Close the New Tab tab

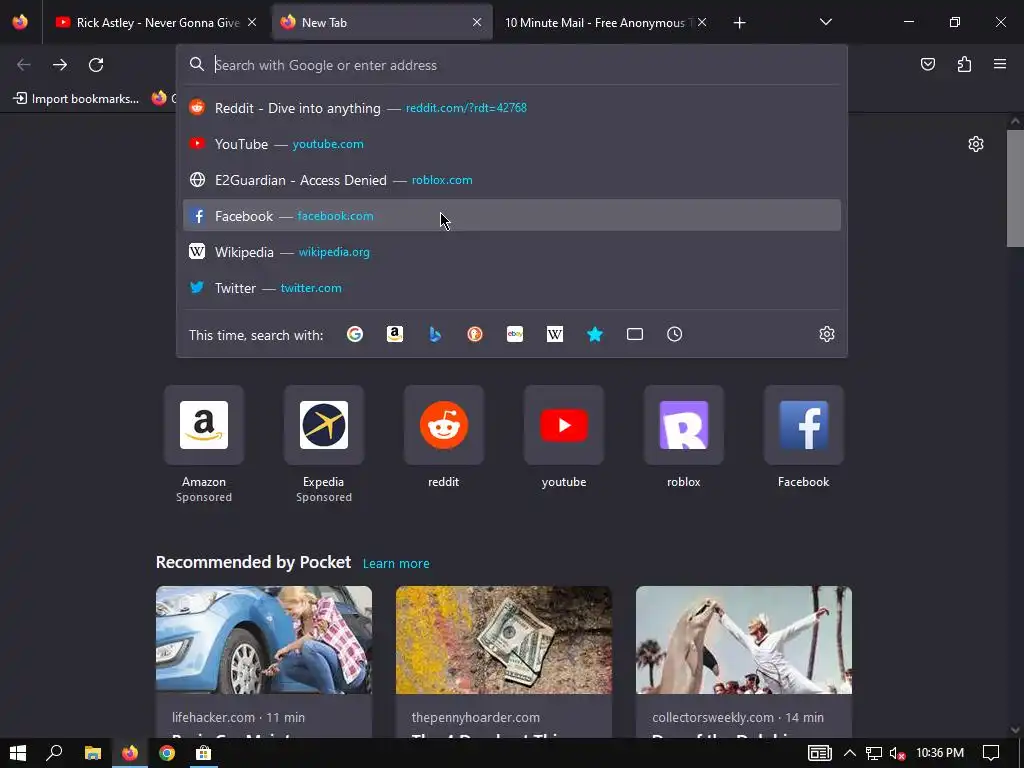[477, 22]
